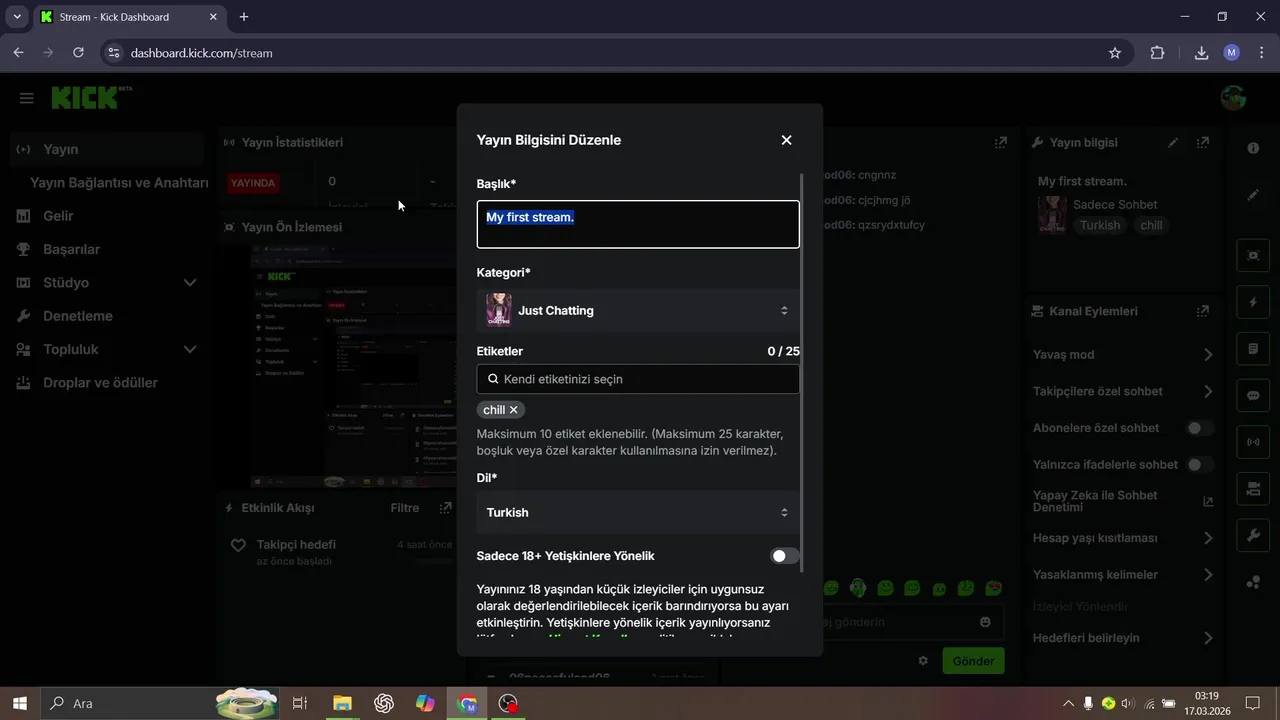1280x720 pixels.
Task: Click the broadcast signal icon in right rail
Action: [x=1253, y=442]
